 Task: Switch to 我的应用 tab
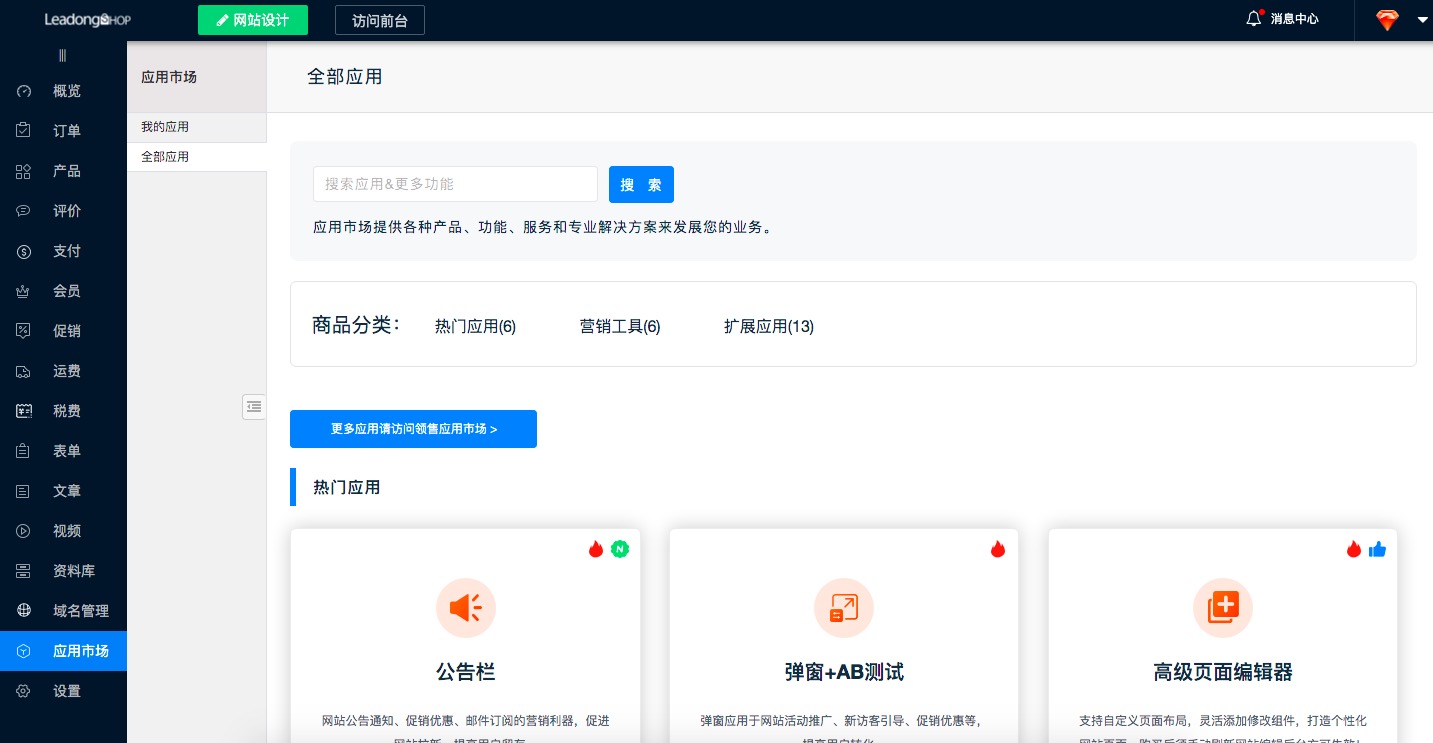[165, 127]
